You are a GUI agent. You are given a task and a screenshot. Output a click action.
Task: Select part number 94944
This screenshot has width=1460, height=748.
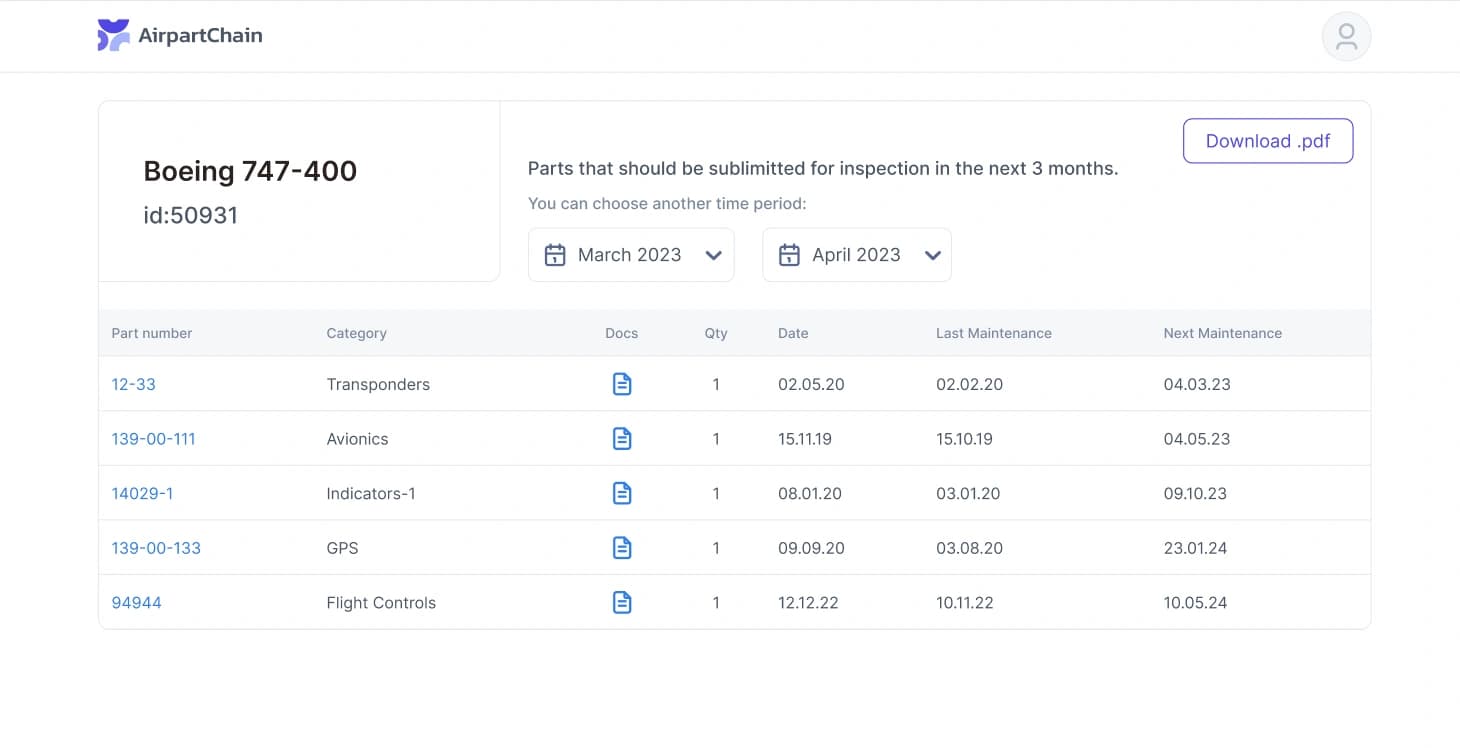point(136,602)
